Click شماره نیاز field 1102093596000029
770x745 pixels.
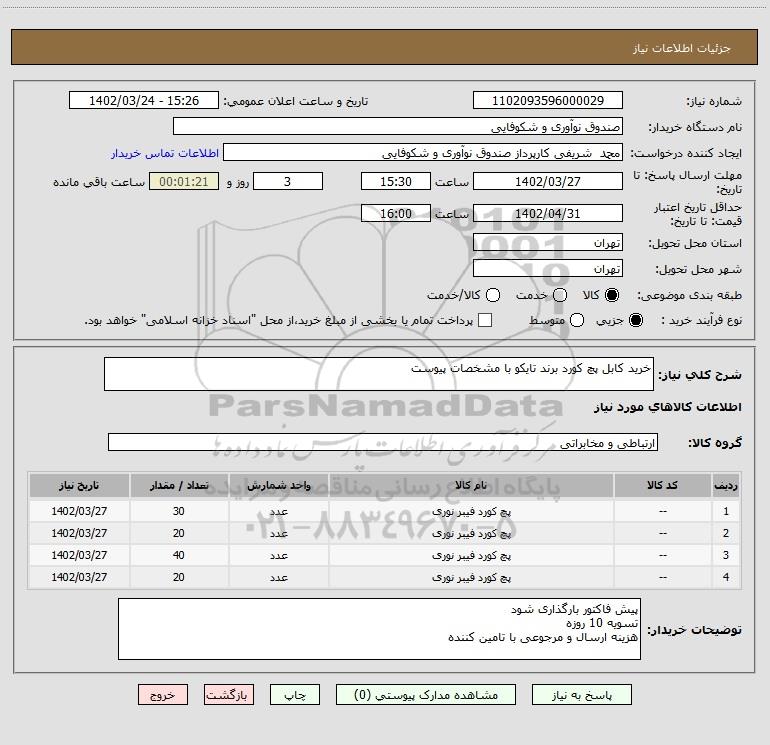point(548,100)
